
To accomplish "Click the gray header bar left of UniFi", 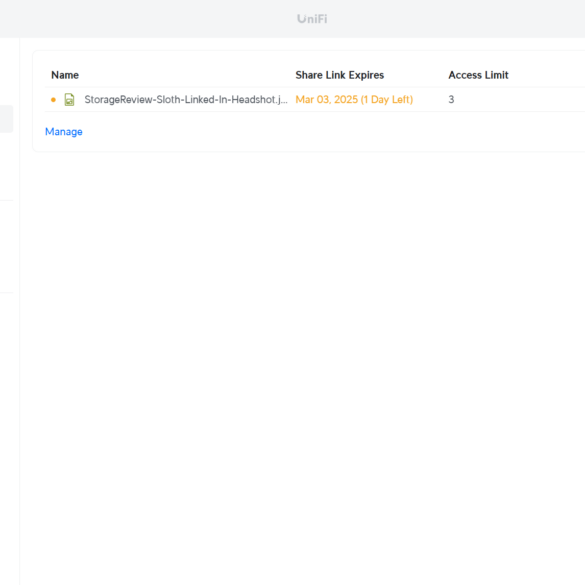I will click(149, 19).
